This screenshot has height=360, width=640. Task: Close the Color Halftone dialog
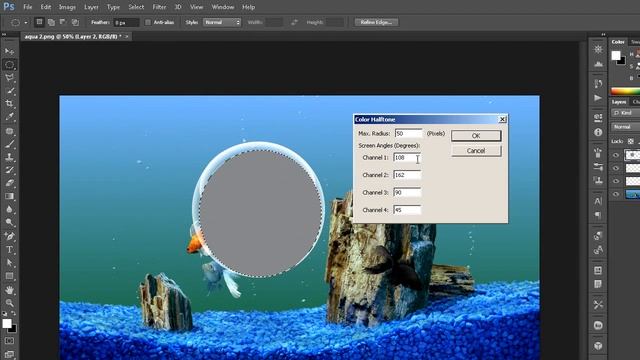point(502,119)
